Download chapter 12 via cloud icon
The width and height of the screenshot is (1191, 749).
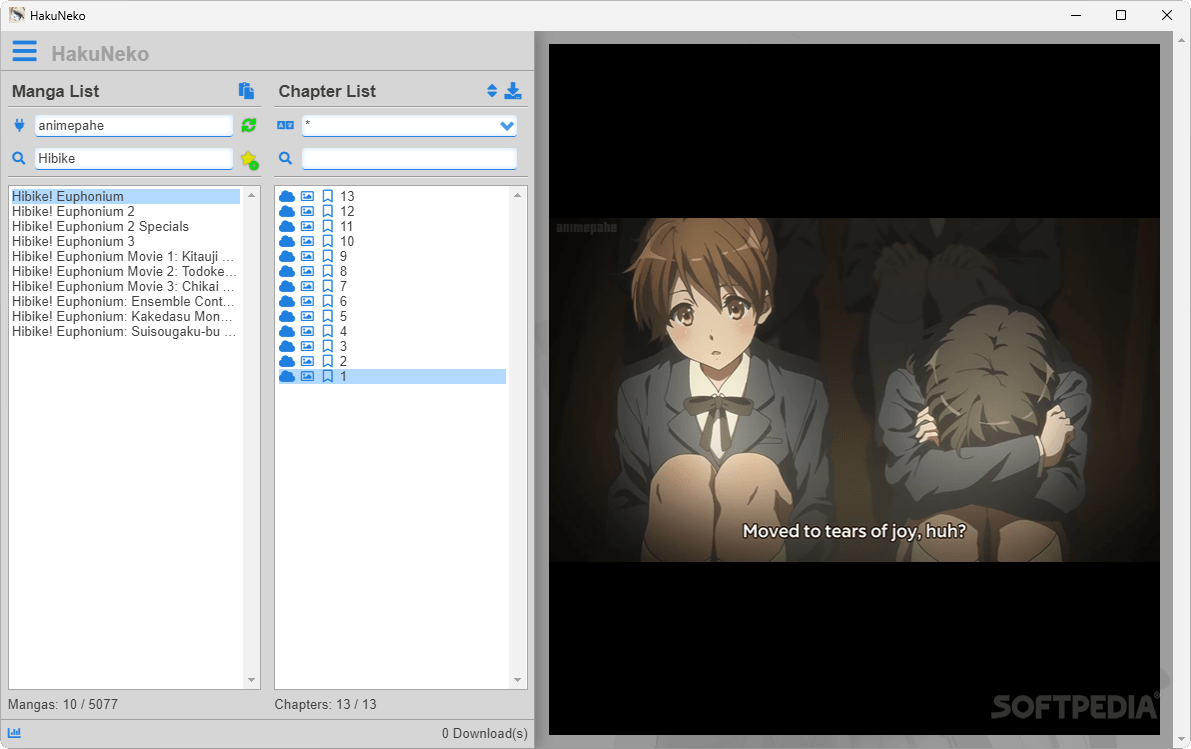[x=287, y=211]
